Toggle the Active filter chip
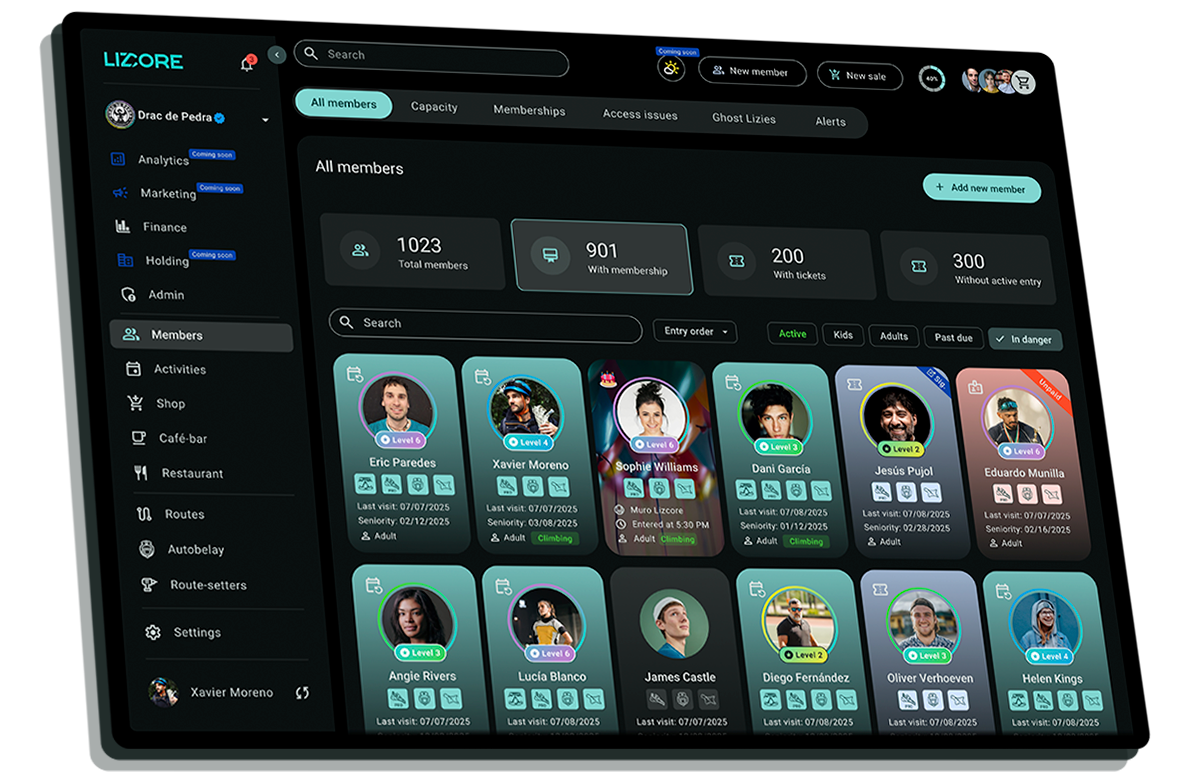The image size is (1200, 780). click(x=792, y=334)
